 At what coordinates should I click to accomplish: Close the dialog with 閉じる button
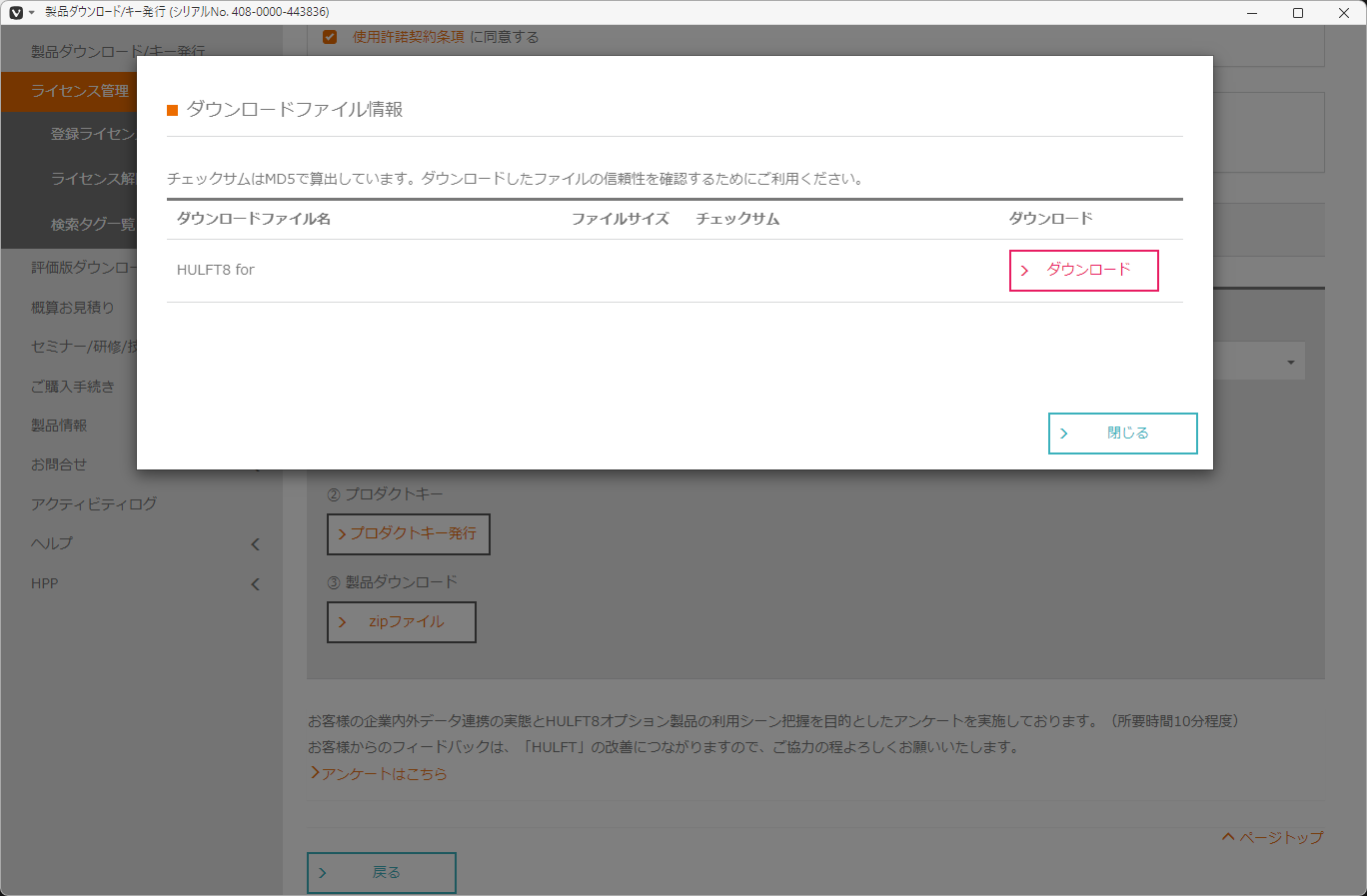pyautogui.click(x=1122, y=434)
